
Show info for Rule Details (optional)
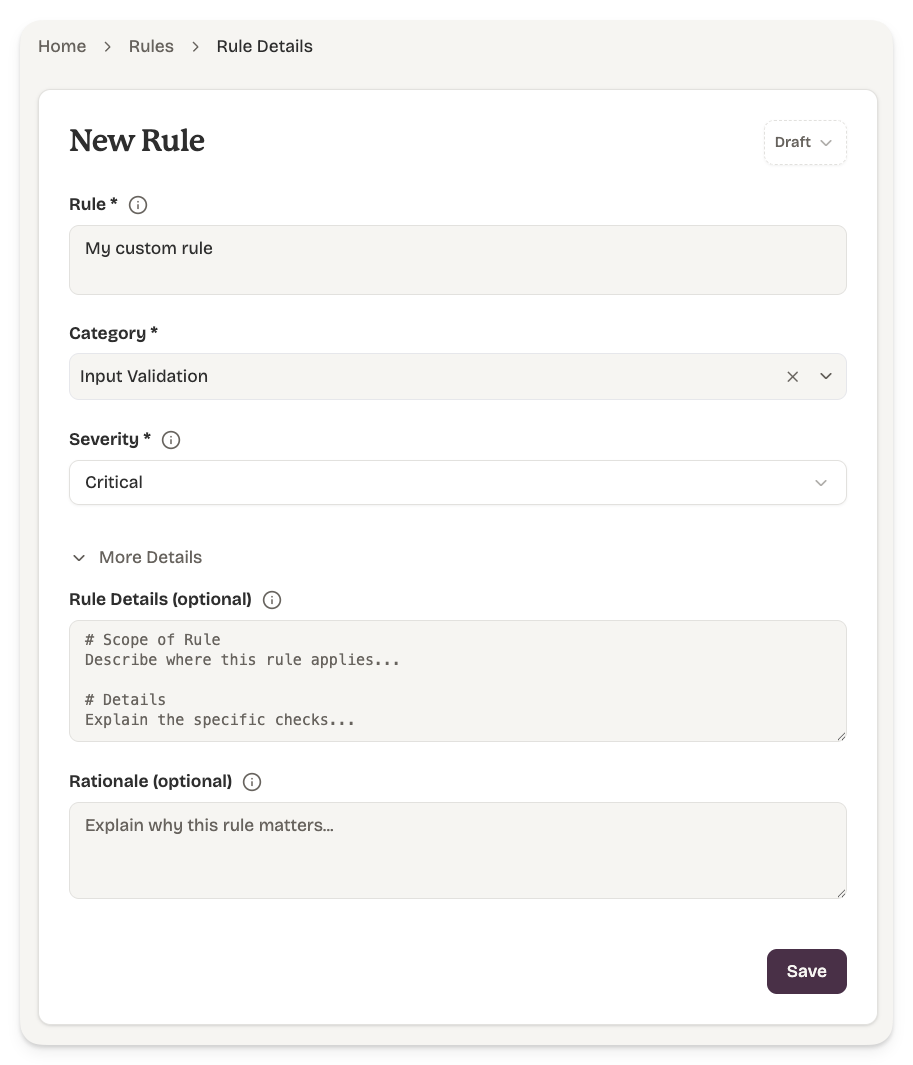coord(272,600)
